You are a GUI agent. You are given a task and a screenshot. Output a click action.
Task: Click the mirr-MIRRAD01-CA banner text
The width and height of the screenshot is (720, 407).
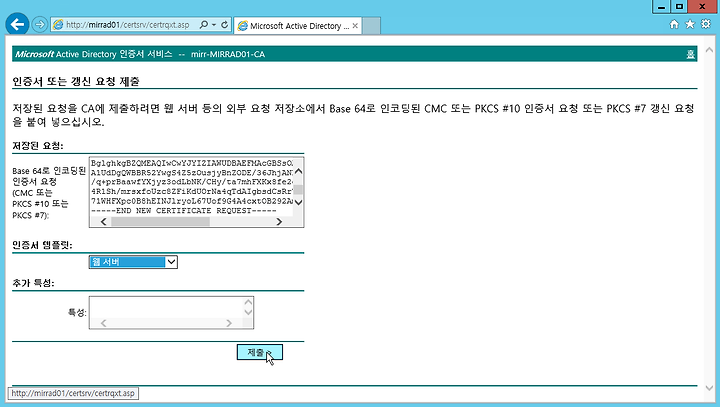228,54
